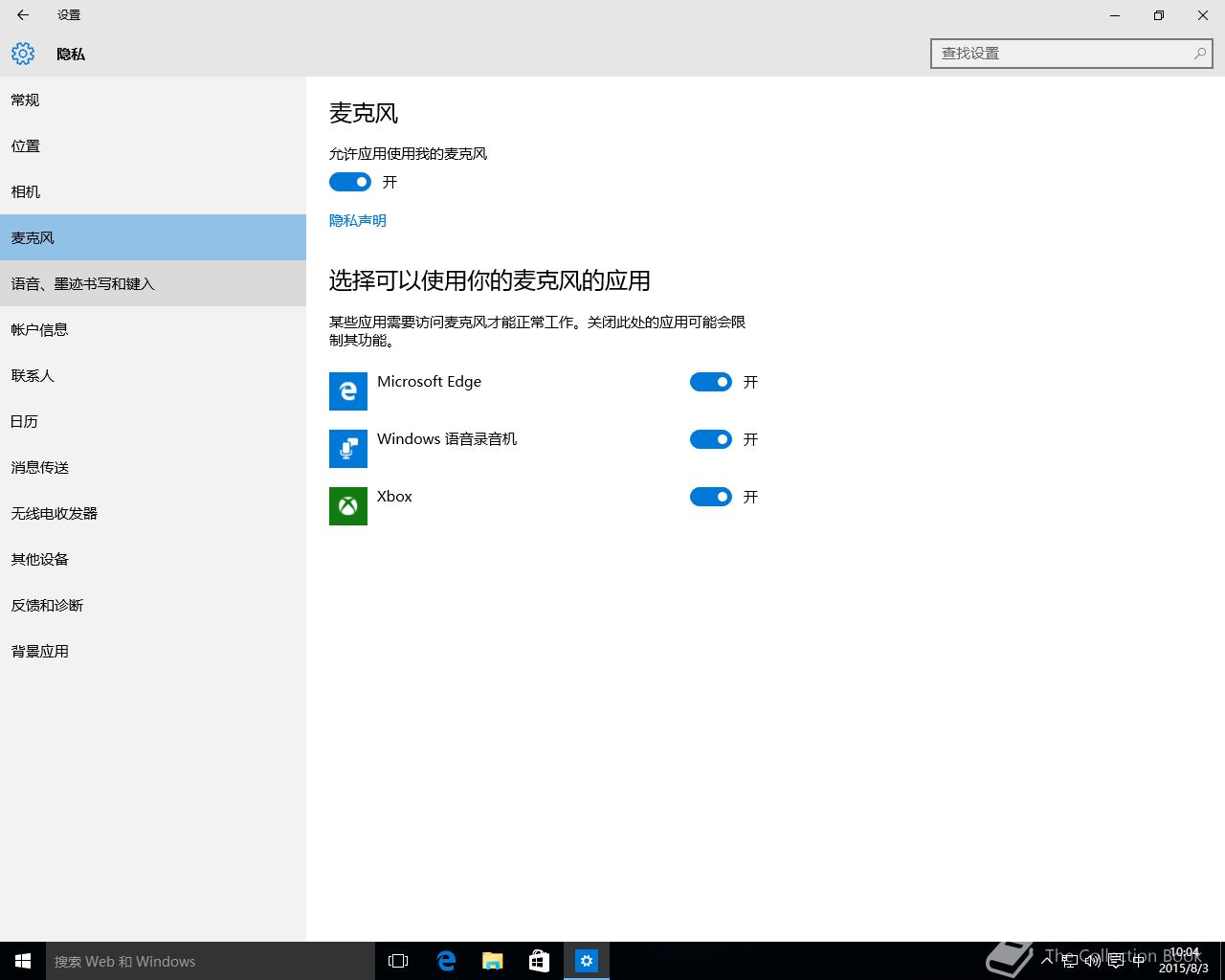Click the Windows Voice Recorder app icon
The height and width of the screenshot is (980, 1225).
[x=348, y=449]
